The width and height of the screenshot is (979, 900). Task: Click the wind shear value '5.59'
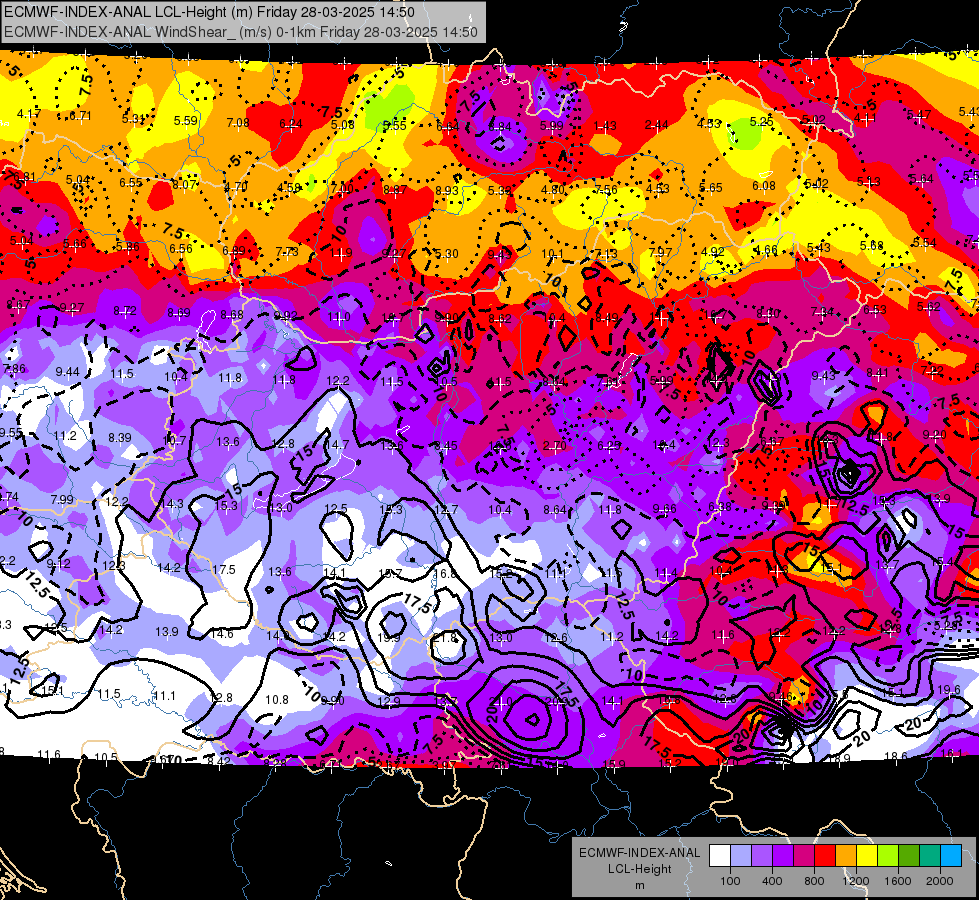point(185,120)
